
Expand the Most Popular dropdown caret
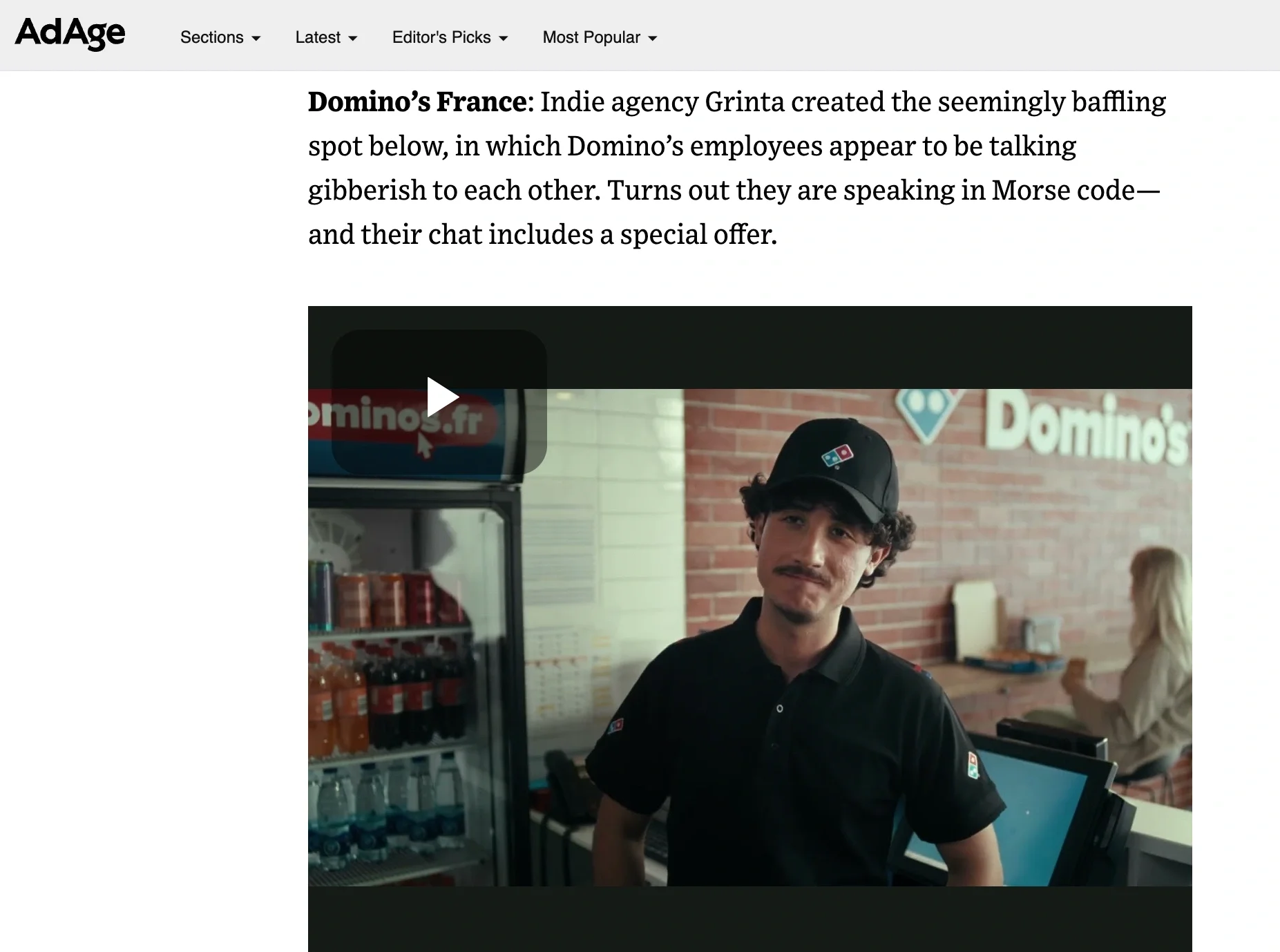click(653, 39)
